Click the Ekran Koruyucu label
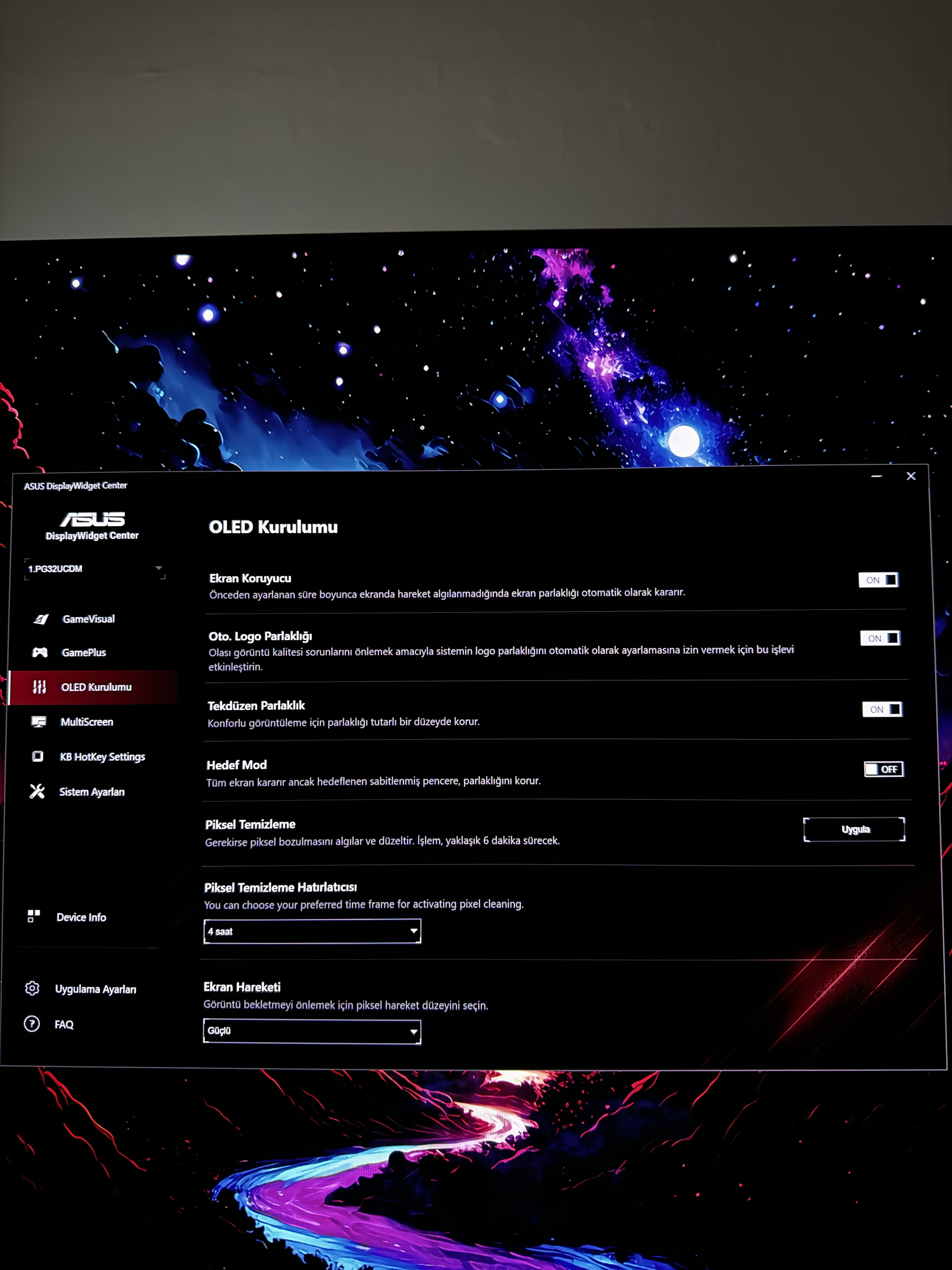 coord(250,578)
